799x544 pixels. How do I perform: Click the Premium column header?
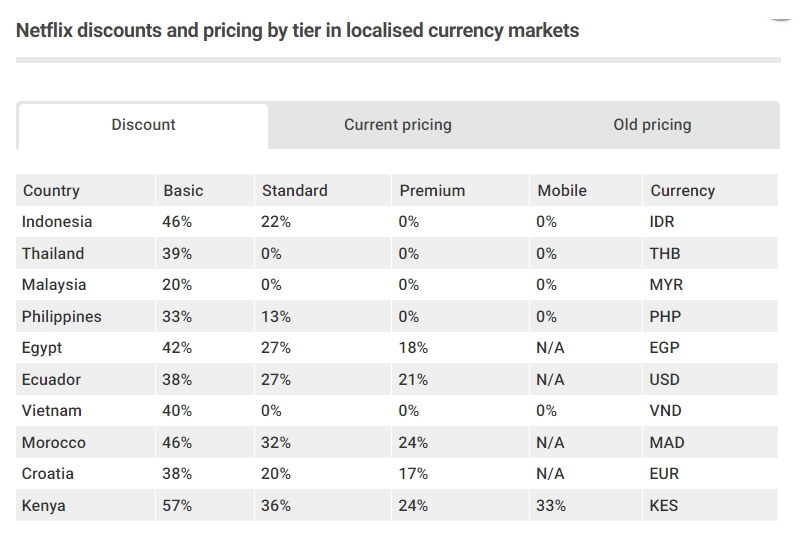point(432,190)
